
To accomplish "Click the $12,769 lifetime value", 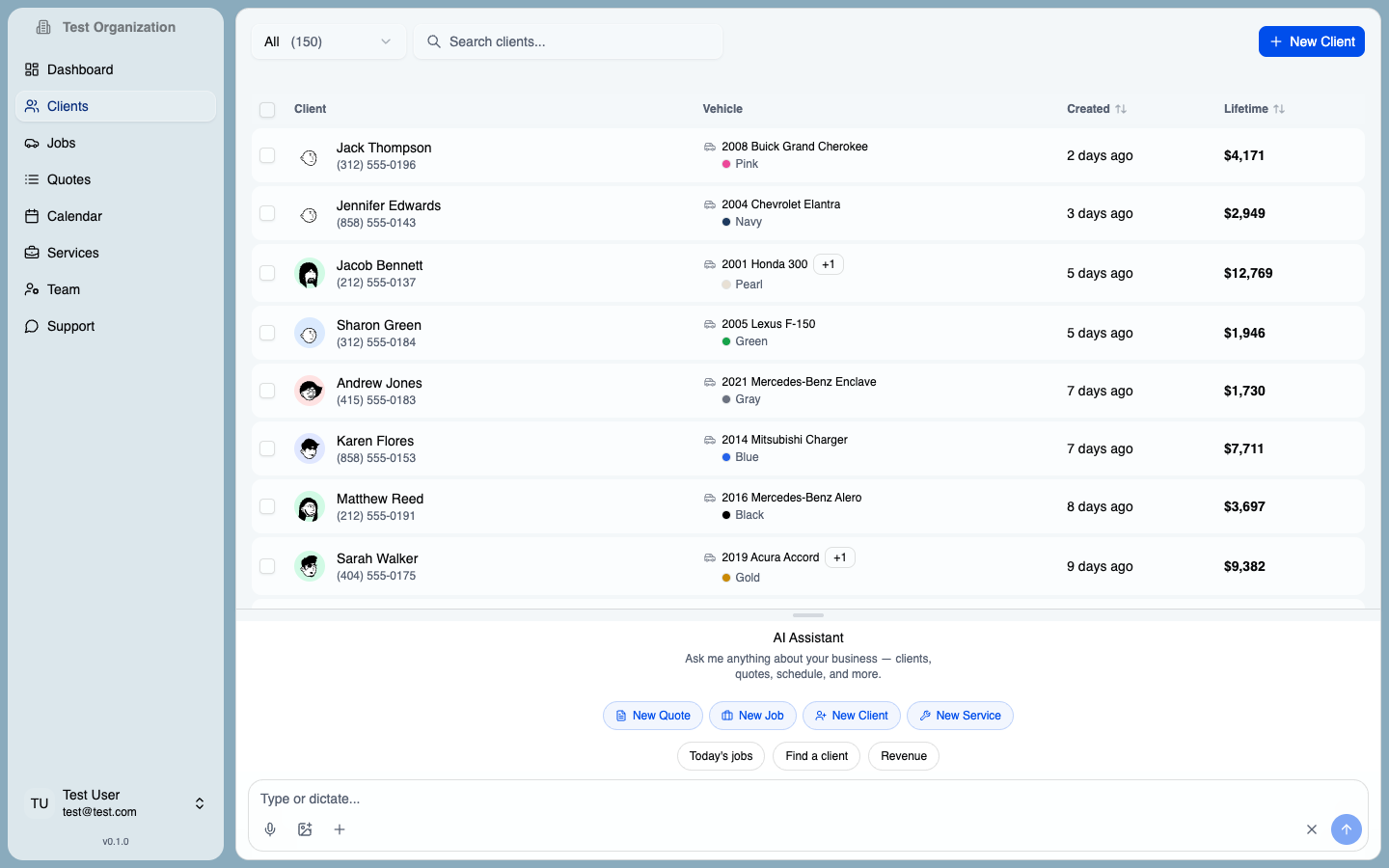I will (x=1248, y=273).
